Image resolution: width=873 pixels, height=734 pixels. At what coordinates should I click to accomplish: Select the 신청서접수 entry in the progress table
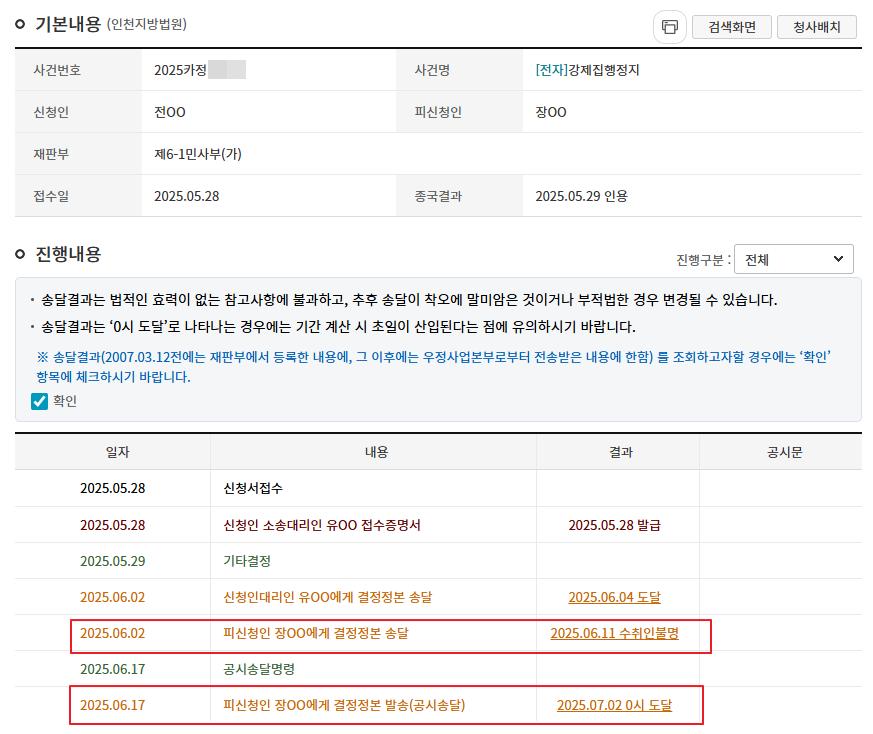(253, 489)
